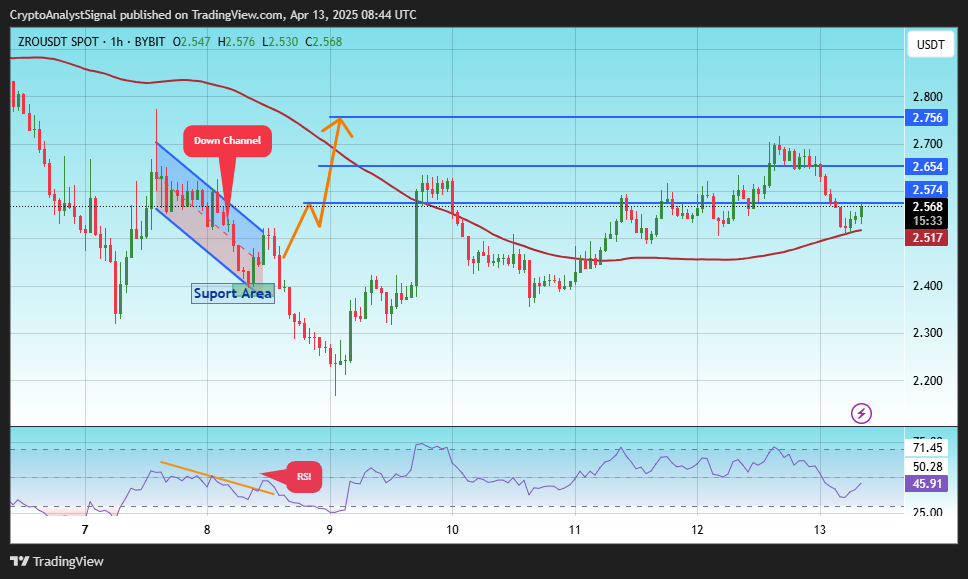The image size is (968, 579).
Task: Click the Suport Area text box
Action: click(233, 293)
